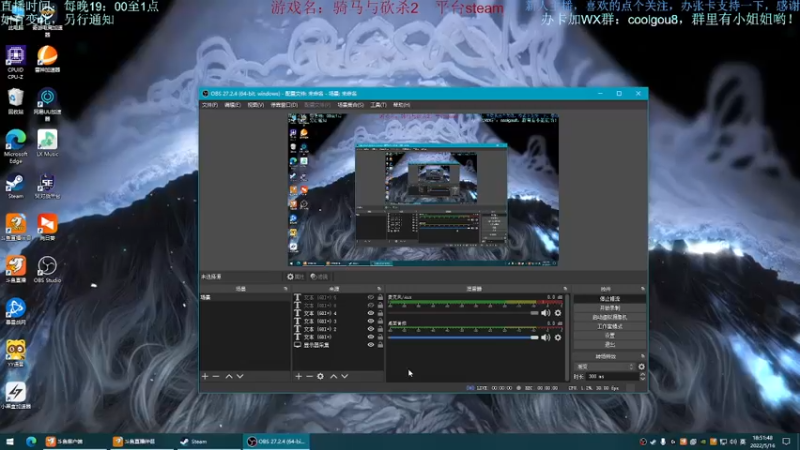
Task: Open the scene transition type dropdown
Action: [605, 366]
